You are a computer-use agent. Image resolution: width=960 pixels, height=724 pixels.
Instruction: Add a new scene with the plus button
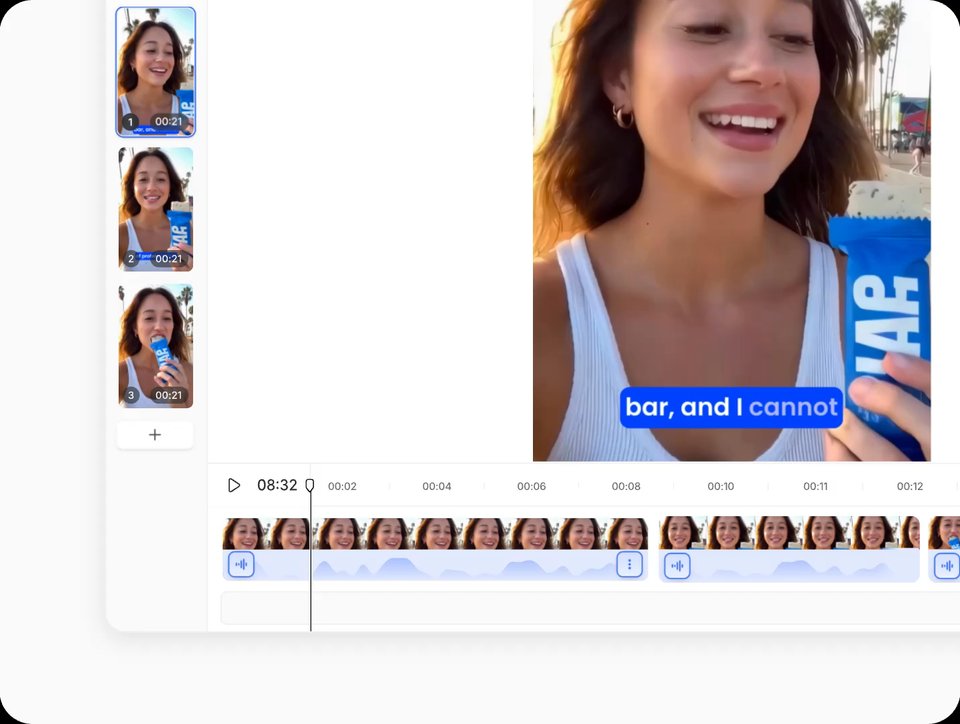pyautogui.click(x=155, y=435)
